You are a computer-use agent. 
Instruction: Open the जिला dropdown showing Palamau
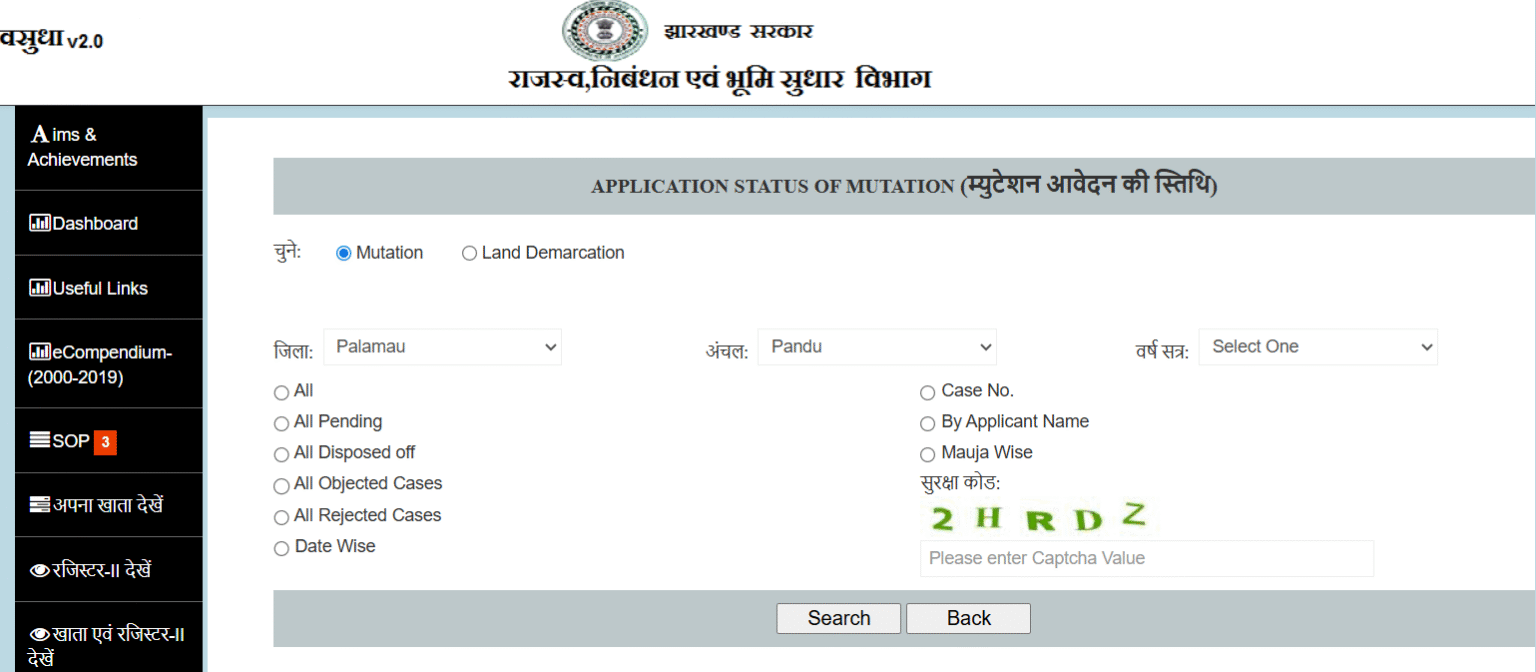point(442,347)
